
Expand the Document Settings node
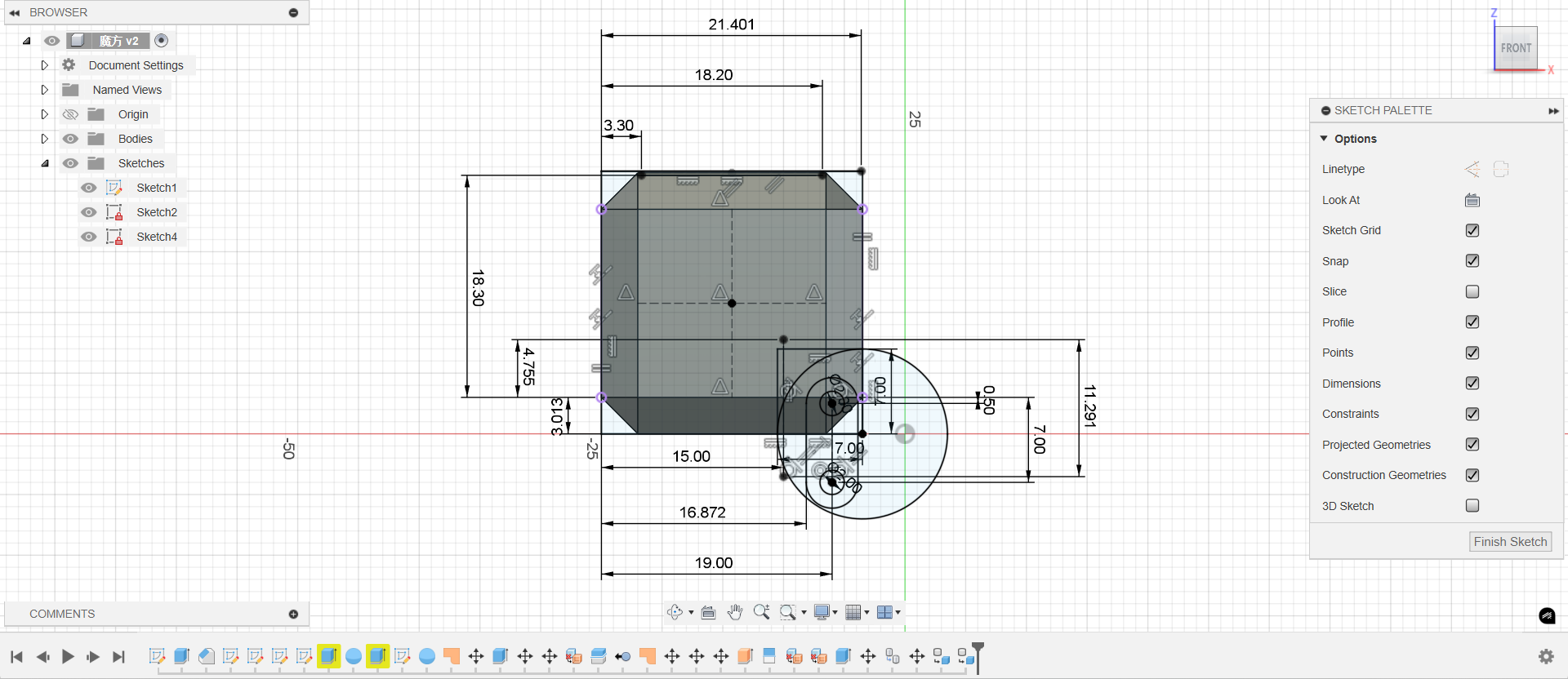pos(45,65)
